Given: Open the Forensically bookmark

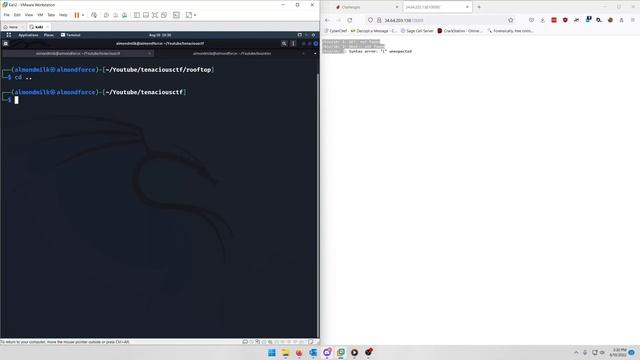Looking at the screenshot, I should 510,31.
